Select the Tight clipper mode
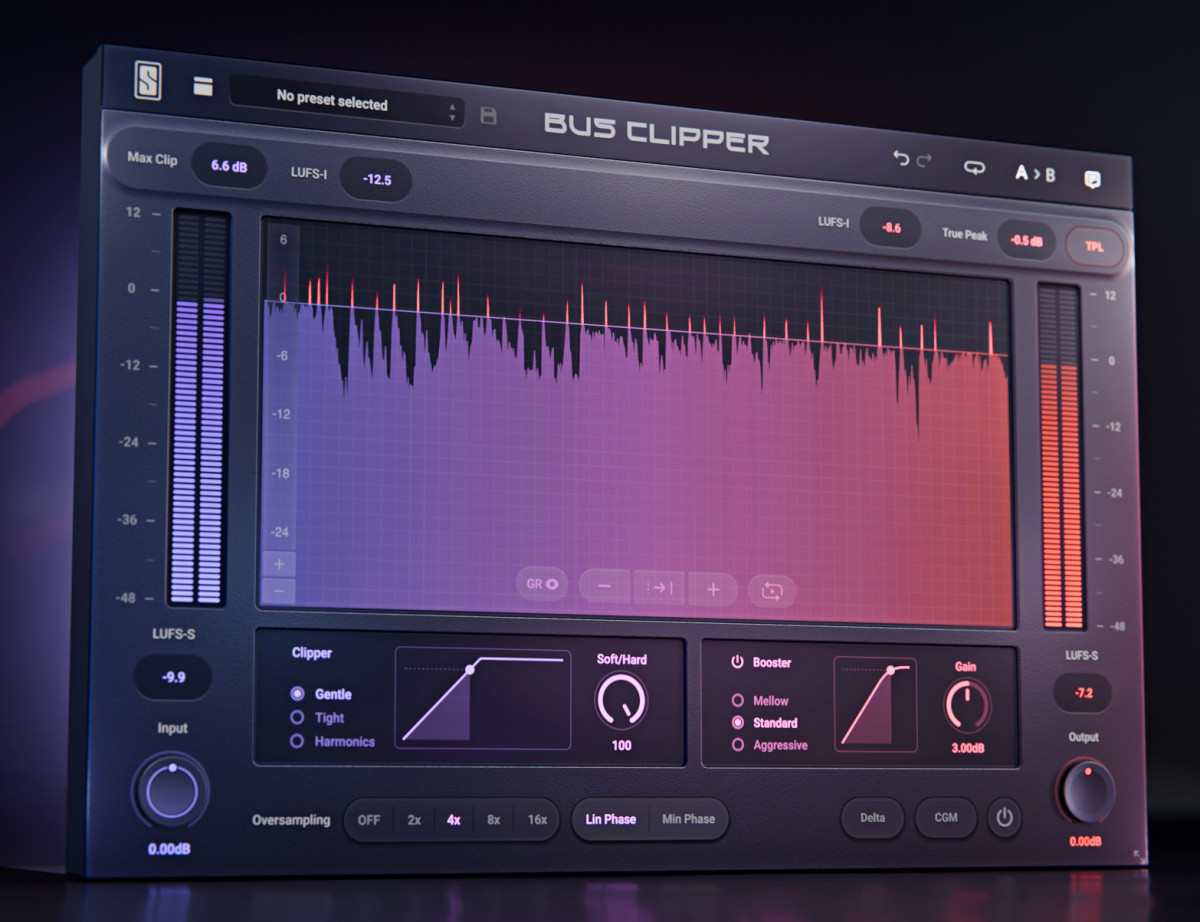The image size is (1200, 922). coord(297,717)
